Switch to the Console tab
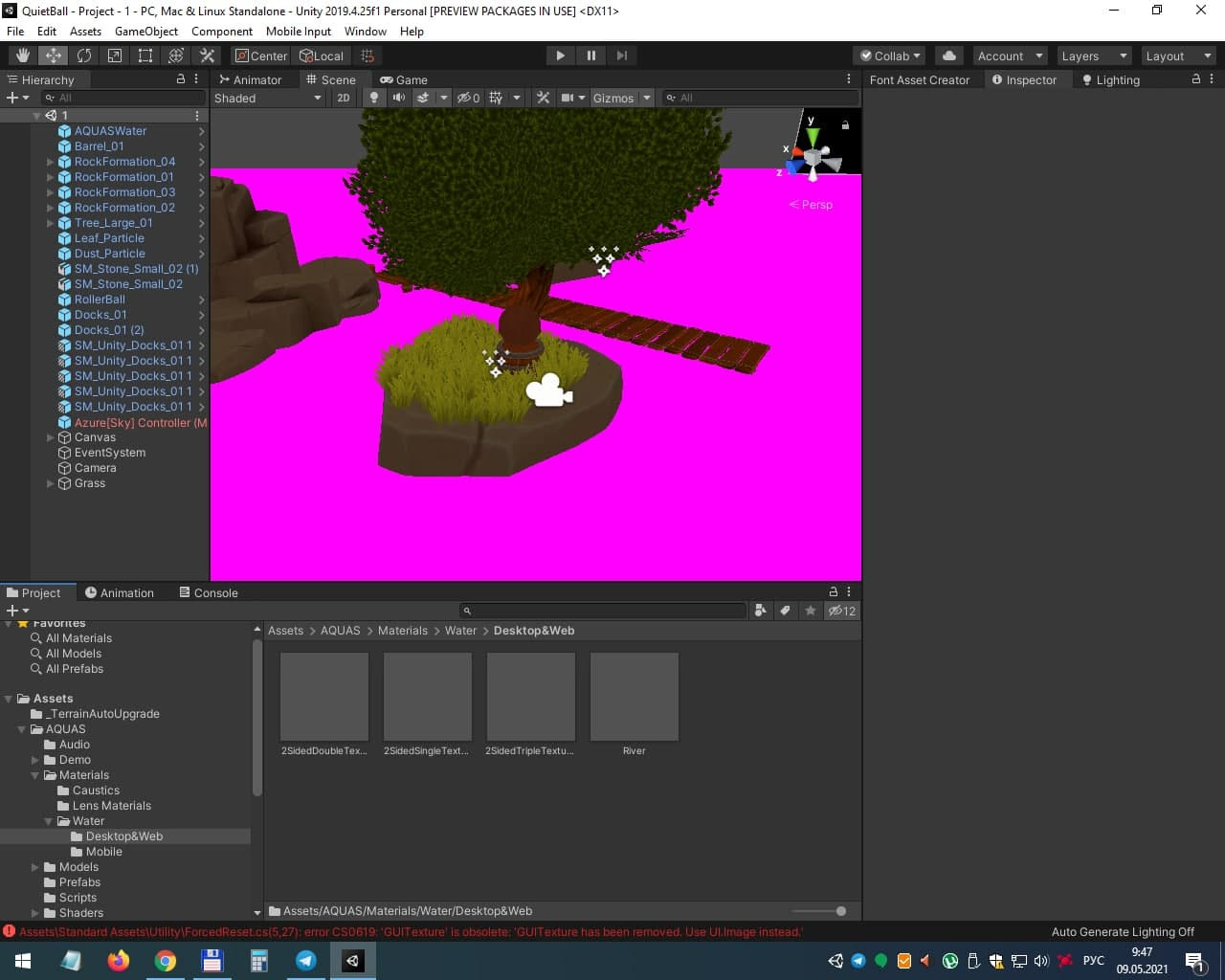This screenshot has width=1225, height=980. click(x=209, y=592)
